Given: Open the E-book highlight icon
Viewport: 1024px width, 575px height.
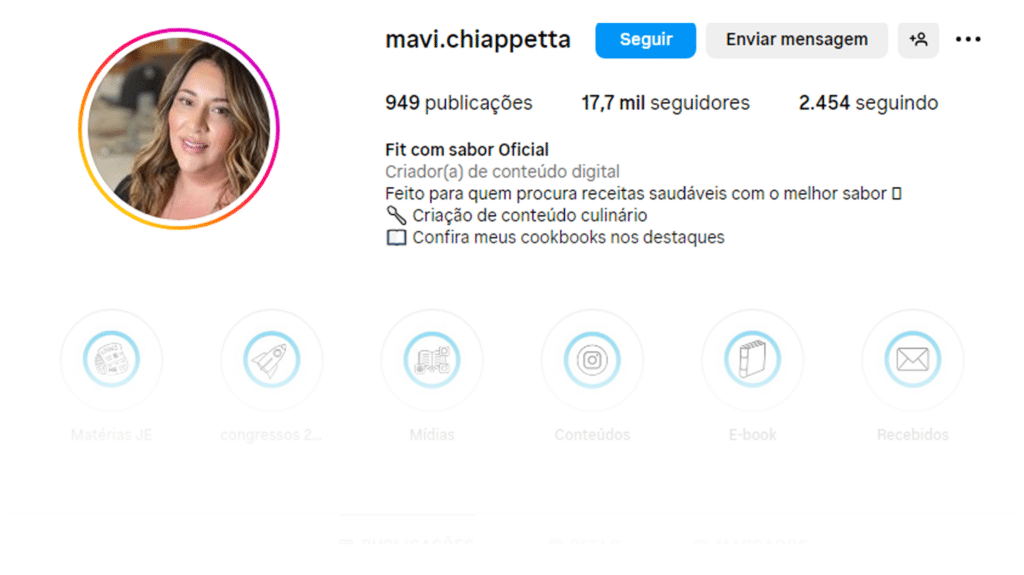Looking at the screenshot, I should 752,360.
